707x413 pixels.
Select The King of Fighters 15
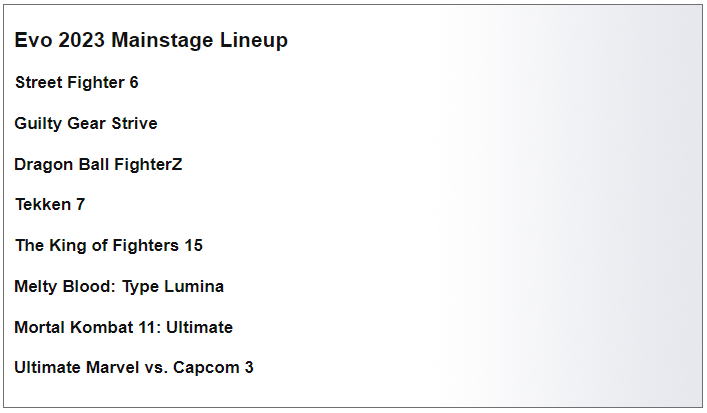click(x=109, y=246)
